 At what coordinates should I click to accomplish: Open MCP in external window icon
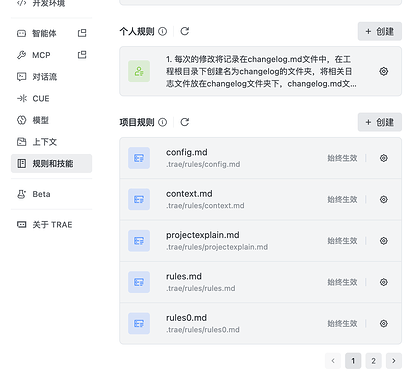tap(82, 55)
